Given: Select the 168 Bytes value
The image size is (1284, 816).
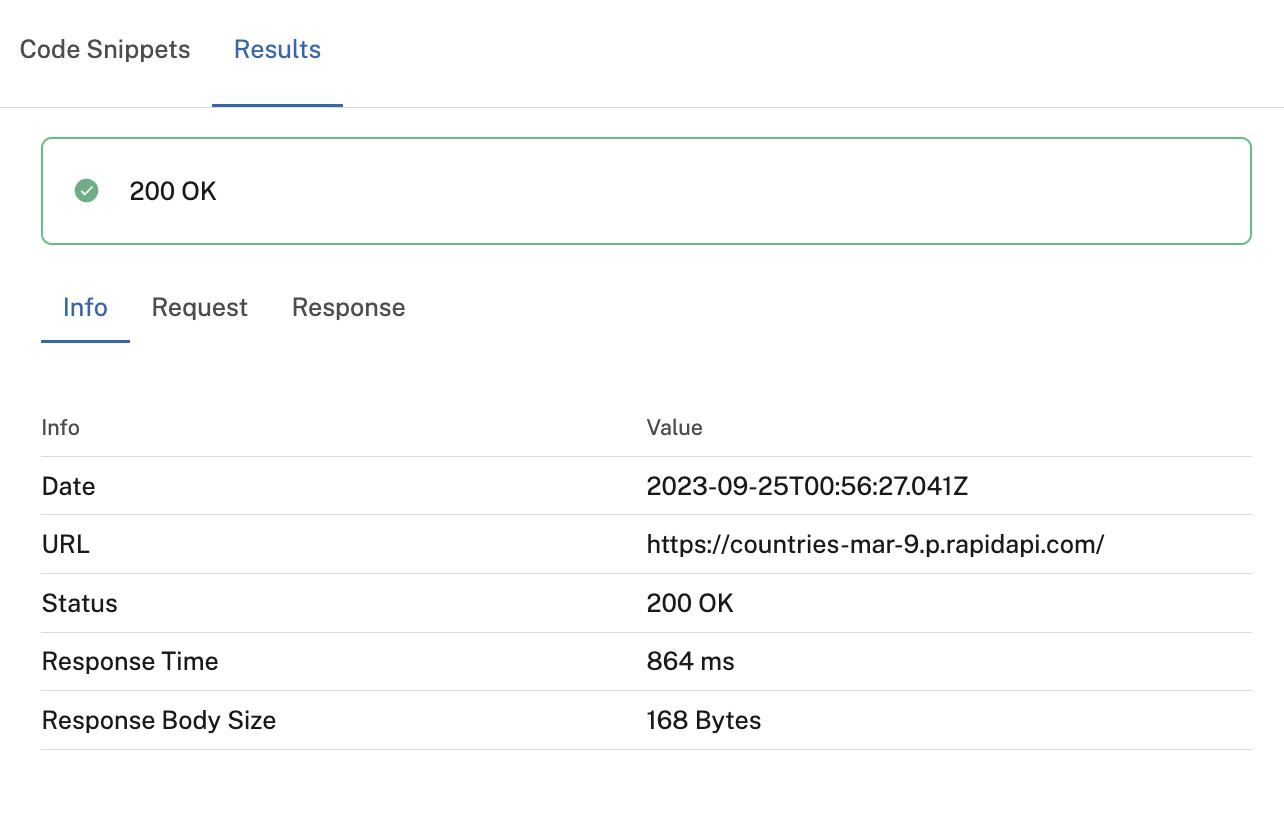Looking at the screenshot, I should click(704, 721).
